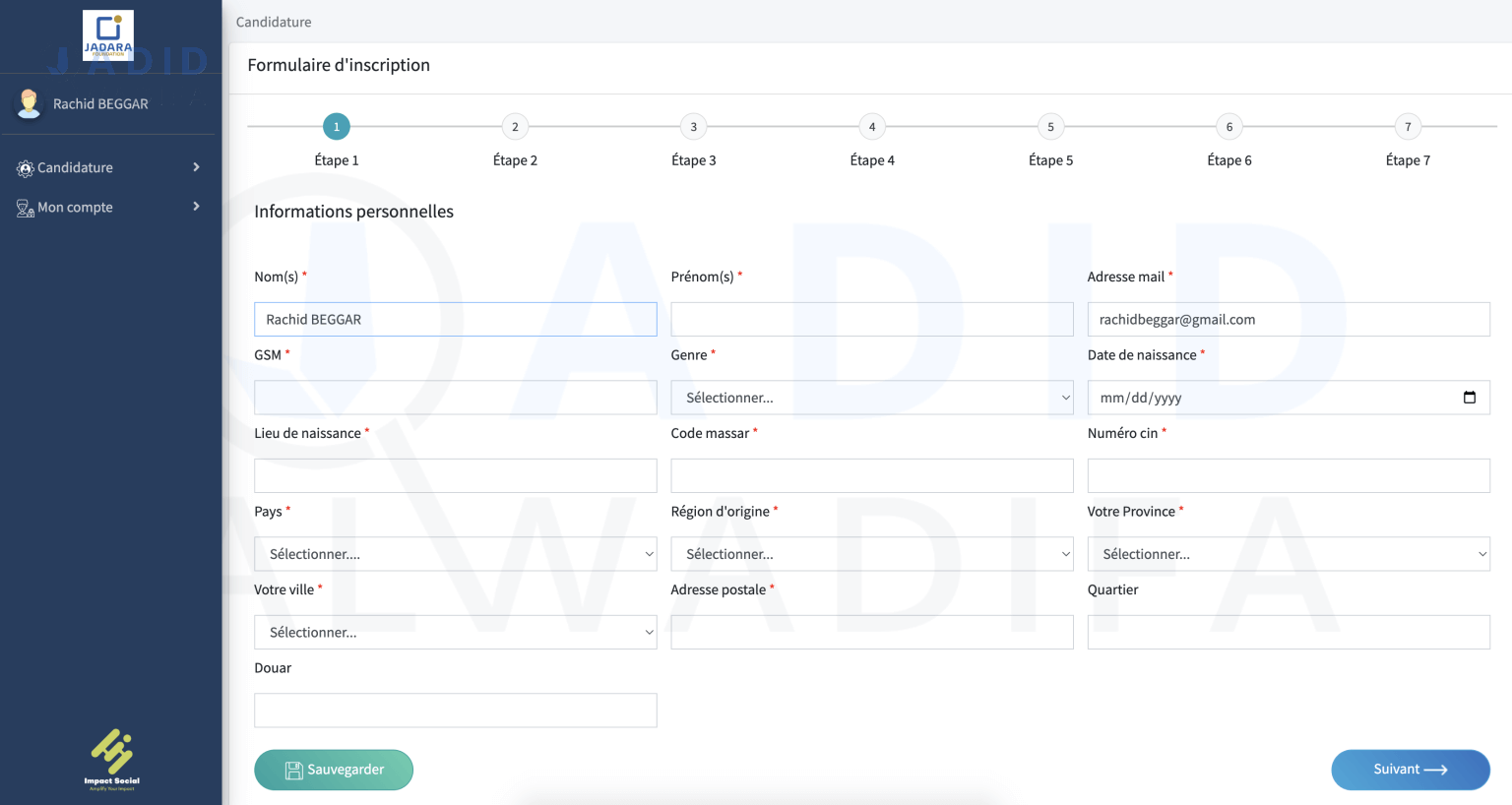The width and height of the screenshot is (1512, 805).
Task: Expand the Candidature menu chevron
Action: pos(196,167)
